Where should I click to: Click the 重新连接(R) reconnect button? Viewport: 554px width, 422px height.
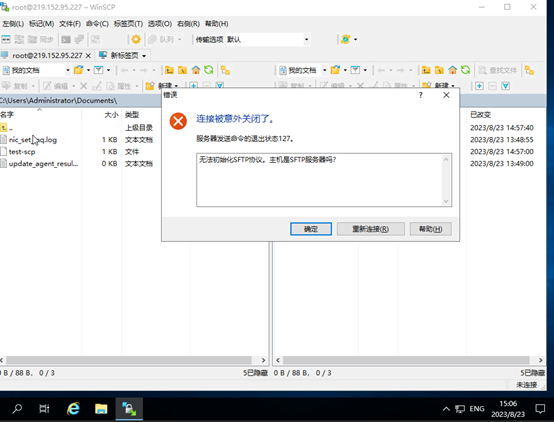(x=371, y=229)
